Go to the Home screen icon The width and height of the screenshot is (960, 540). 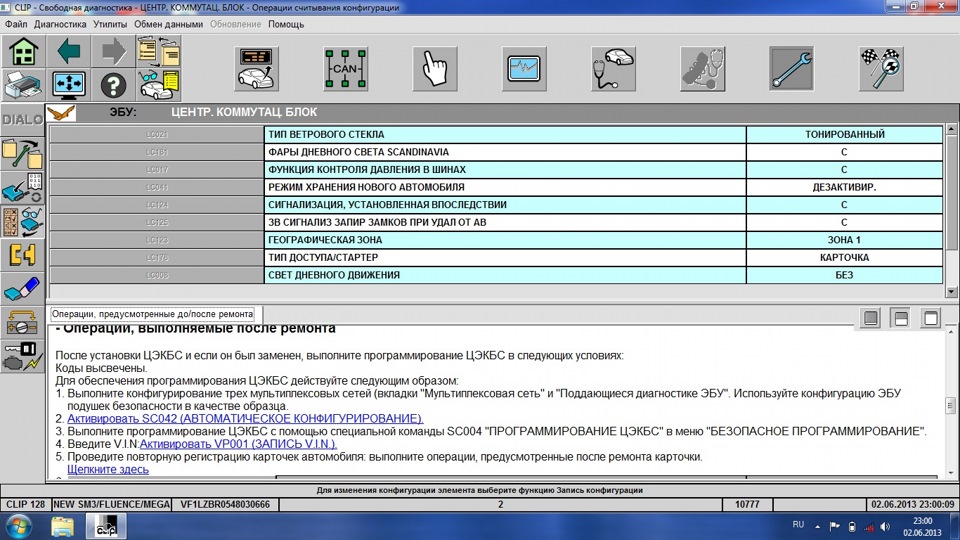click(x=23, y=51)
